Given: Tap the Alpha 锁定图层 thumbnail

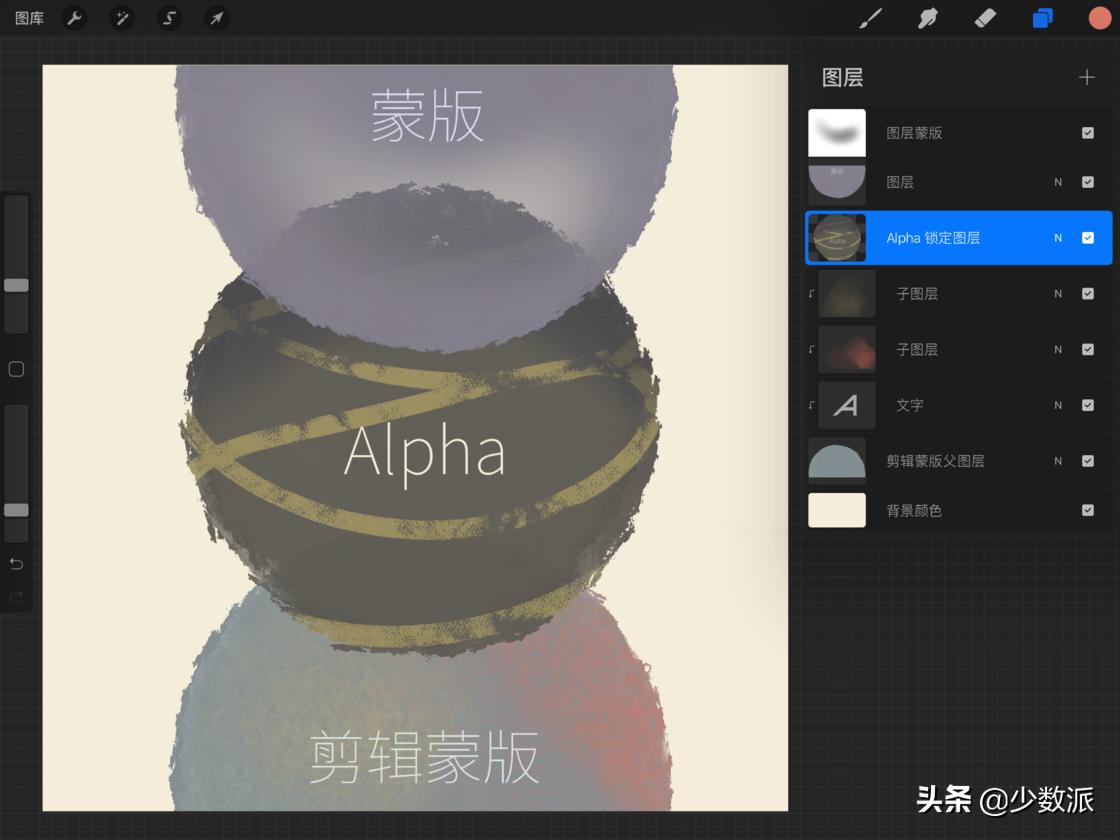Looking at the screenshot, I should [837, 238].
